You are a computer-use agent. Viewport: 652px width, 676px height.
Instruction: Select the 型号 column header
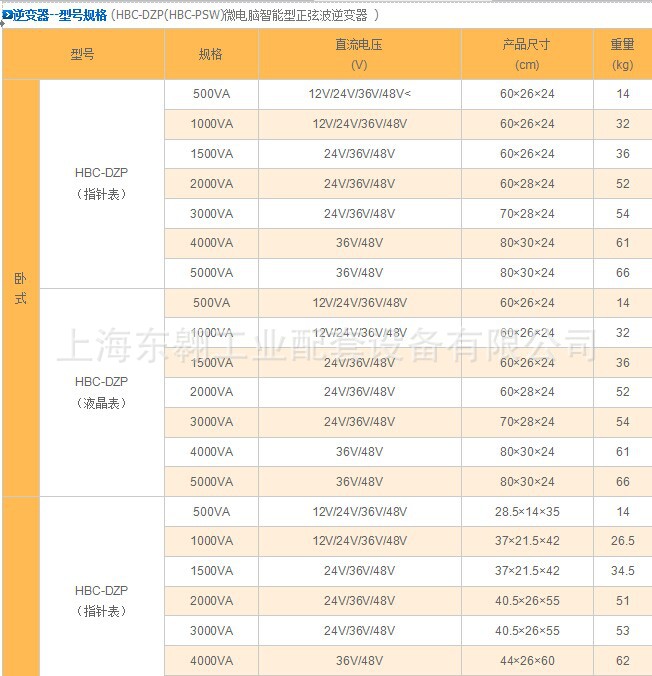tap(83, 55)
